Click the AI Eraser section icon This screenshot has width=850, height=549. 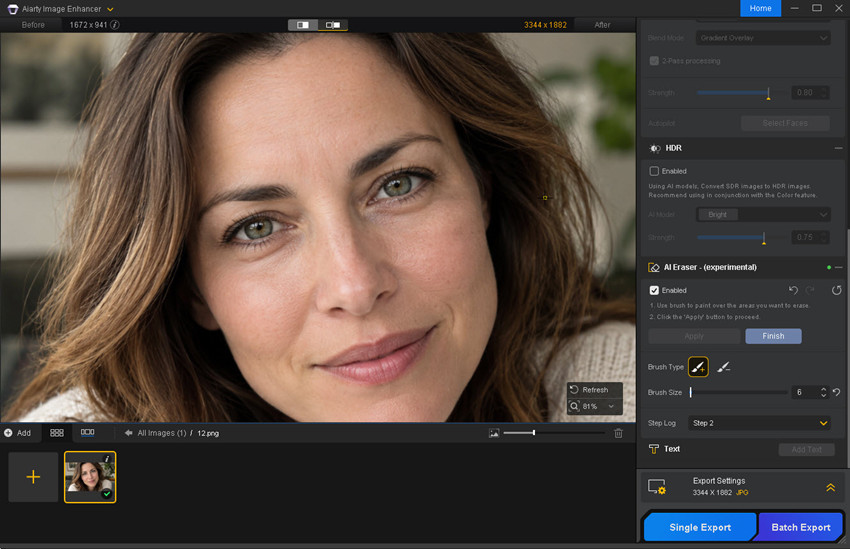coord(654,267)
